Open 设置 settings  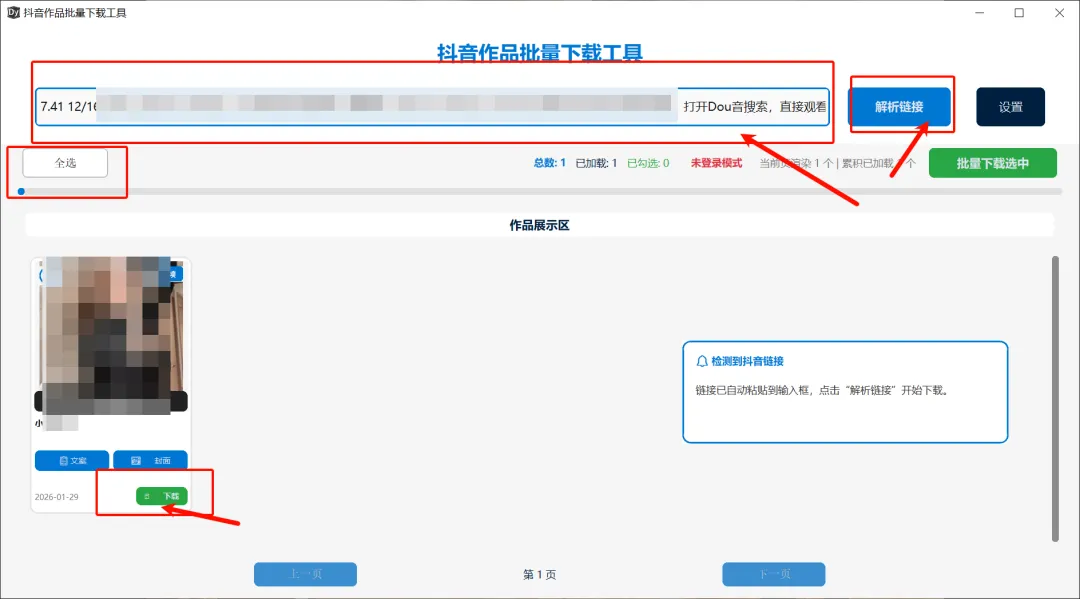[x=1010, y=107]
